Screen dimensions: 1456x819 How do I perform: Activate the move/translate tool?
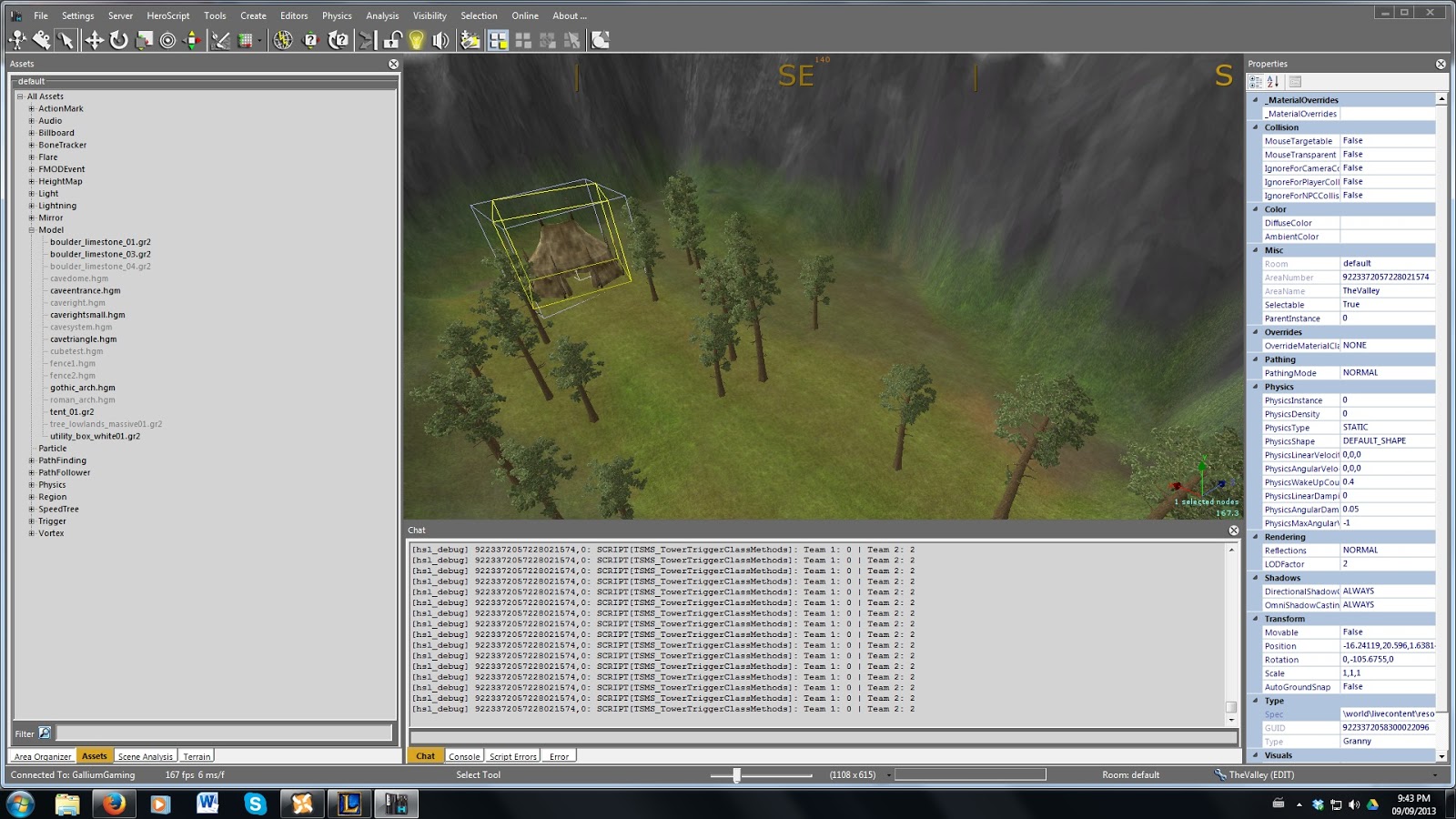95,39
